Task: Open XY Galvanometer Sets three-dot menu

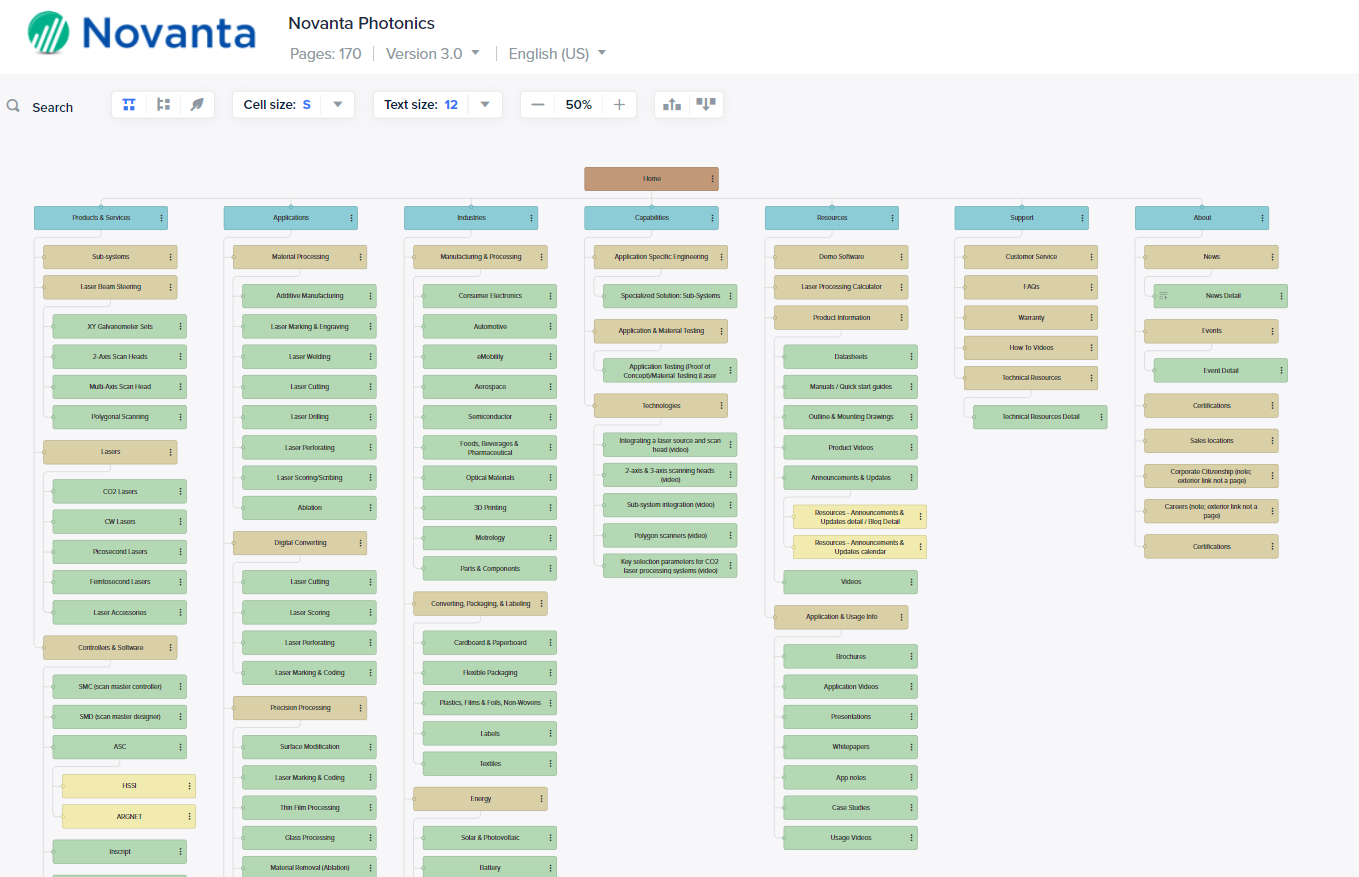Action: tap(180, 326)
